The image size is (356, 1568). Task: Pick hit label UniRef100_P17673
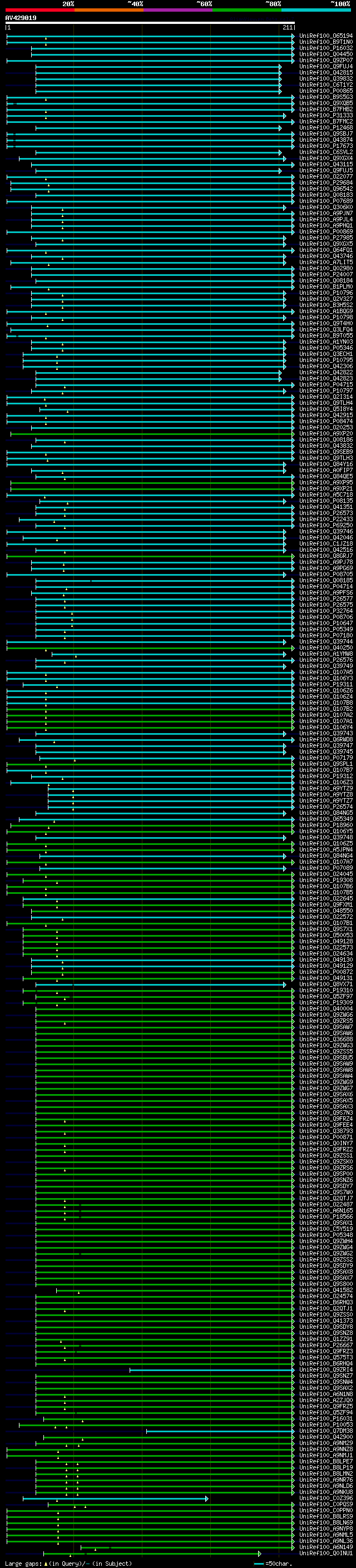point(326,146)
